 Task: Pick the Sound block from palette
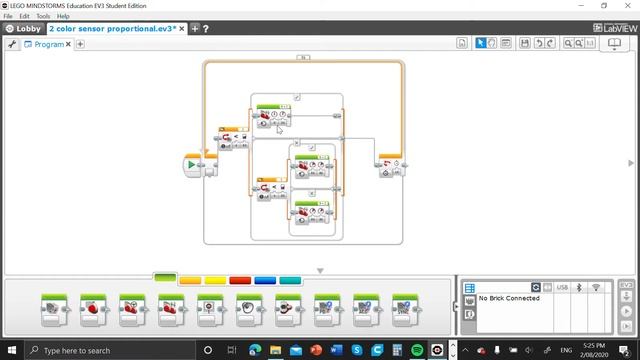[x=249, y=310]
